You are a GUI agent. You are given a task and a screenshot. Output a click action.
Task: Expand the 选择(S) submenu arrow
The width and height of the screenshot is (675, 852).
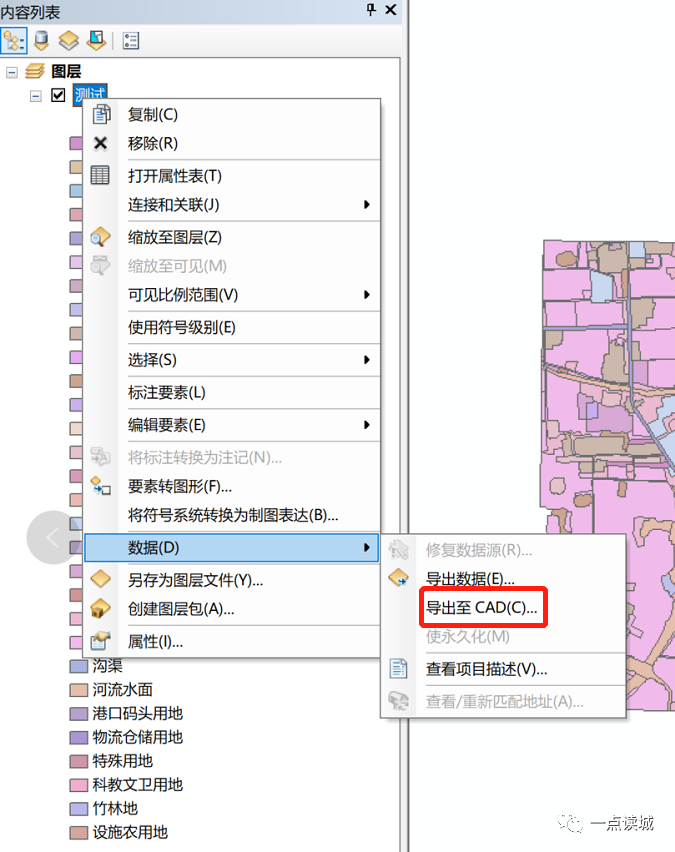click(x=367, y=360)
